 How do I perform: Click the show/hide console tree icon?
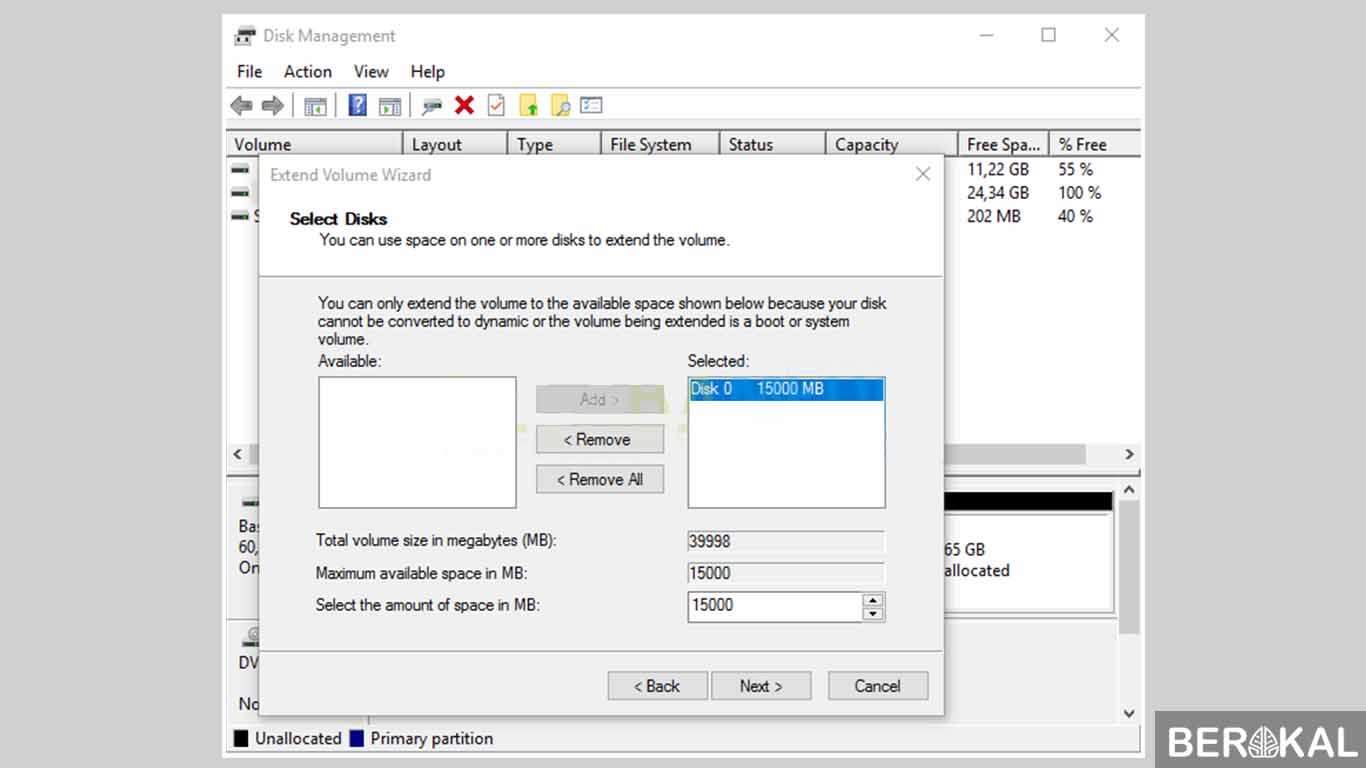[316, 106]
